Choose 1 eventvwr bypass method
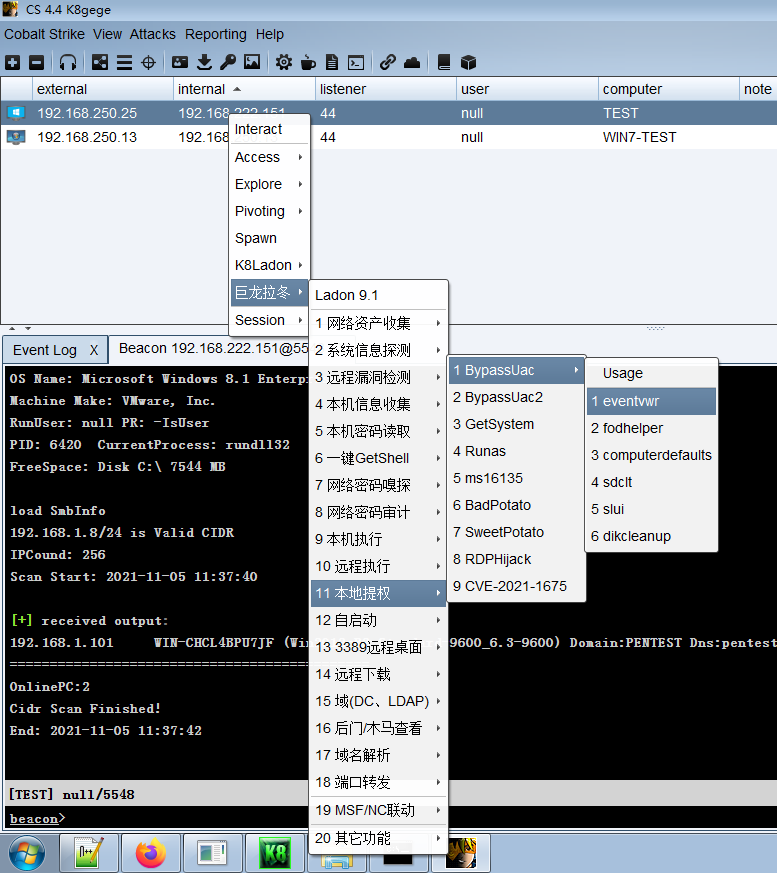 (x=651, y=401)
